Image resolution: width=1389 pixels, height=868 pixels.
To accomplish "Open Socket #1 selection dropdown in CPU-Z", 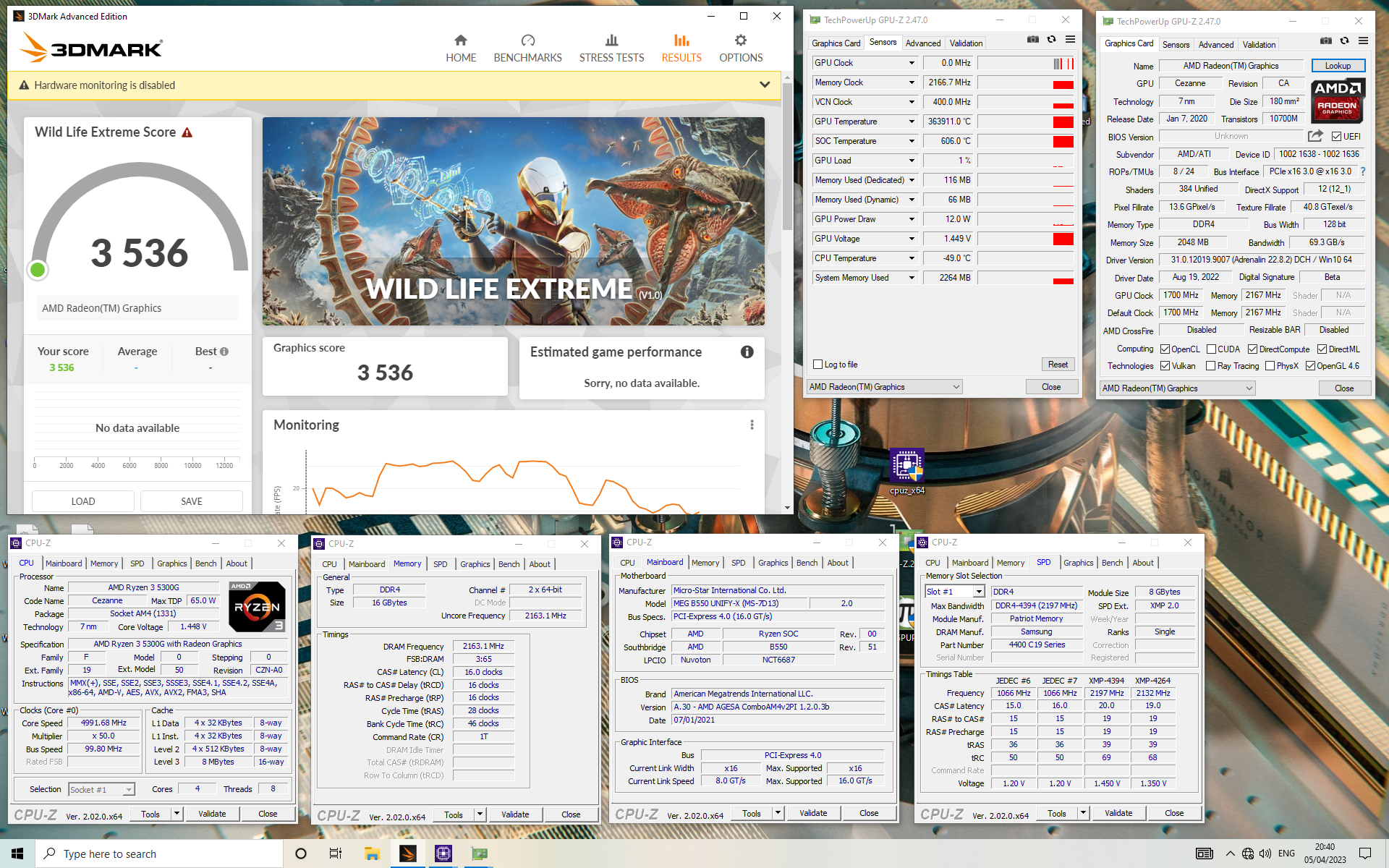I will pyautogui.click(x=102, y=790).
